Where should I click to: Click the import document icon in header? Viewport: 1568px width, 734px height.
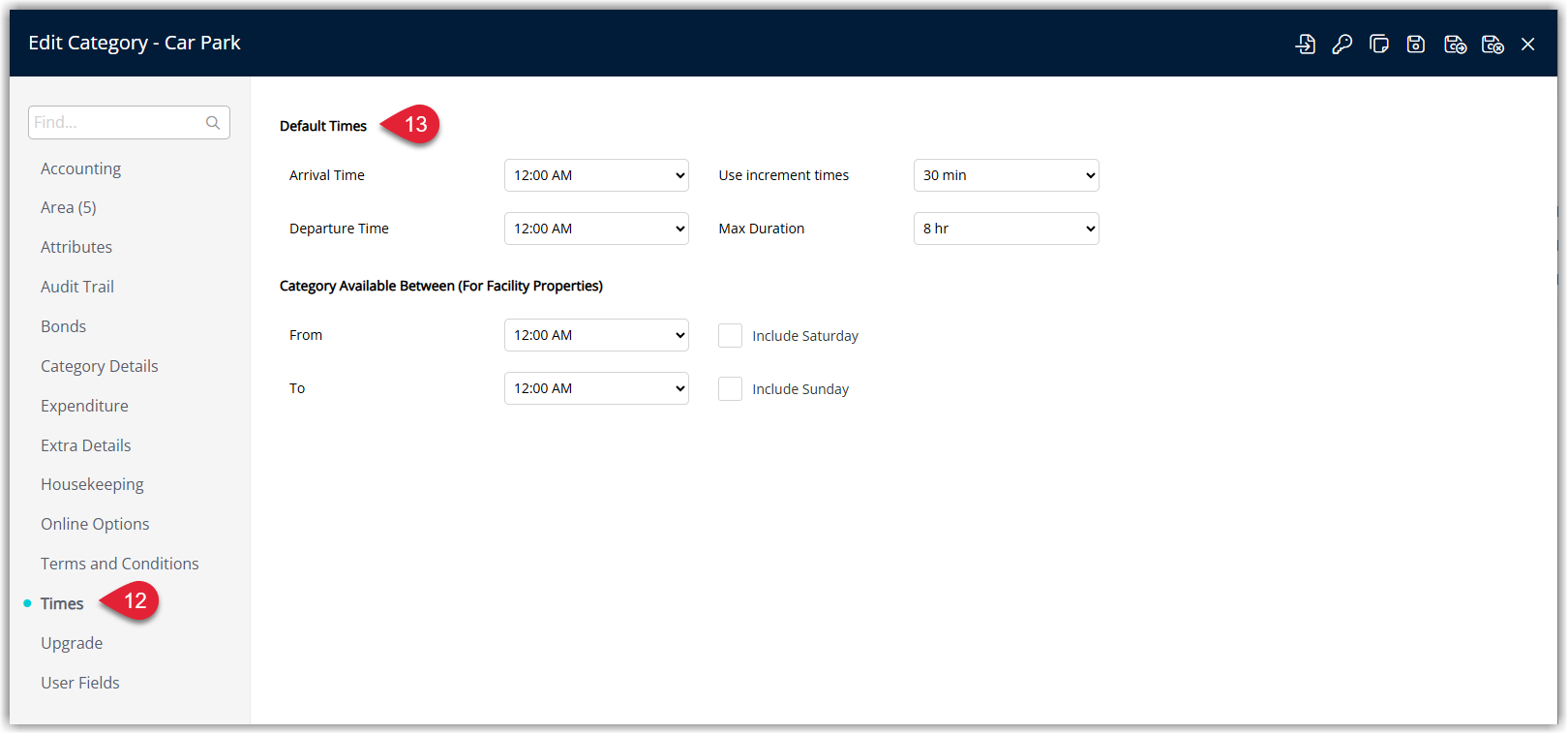point(1305,44)
